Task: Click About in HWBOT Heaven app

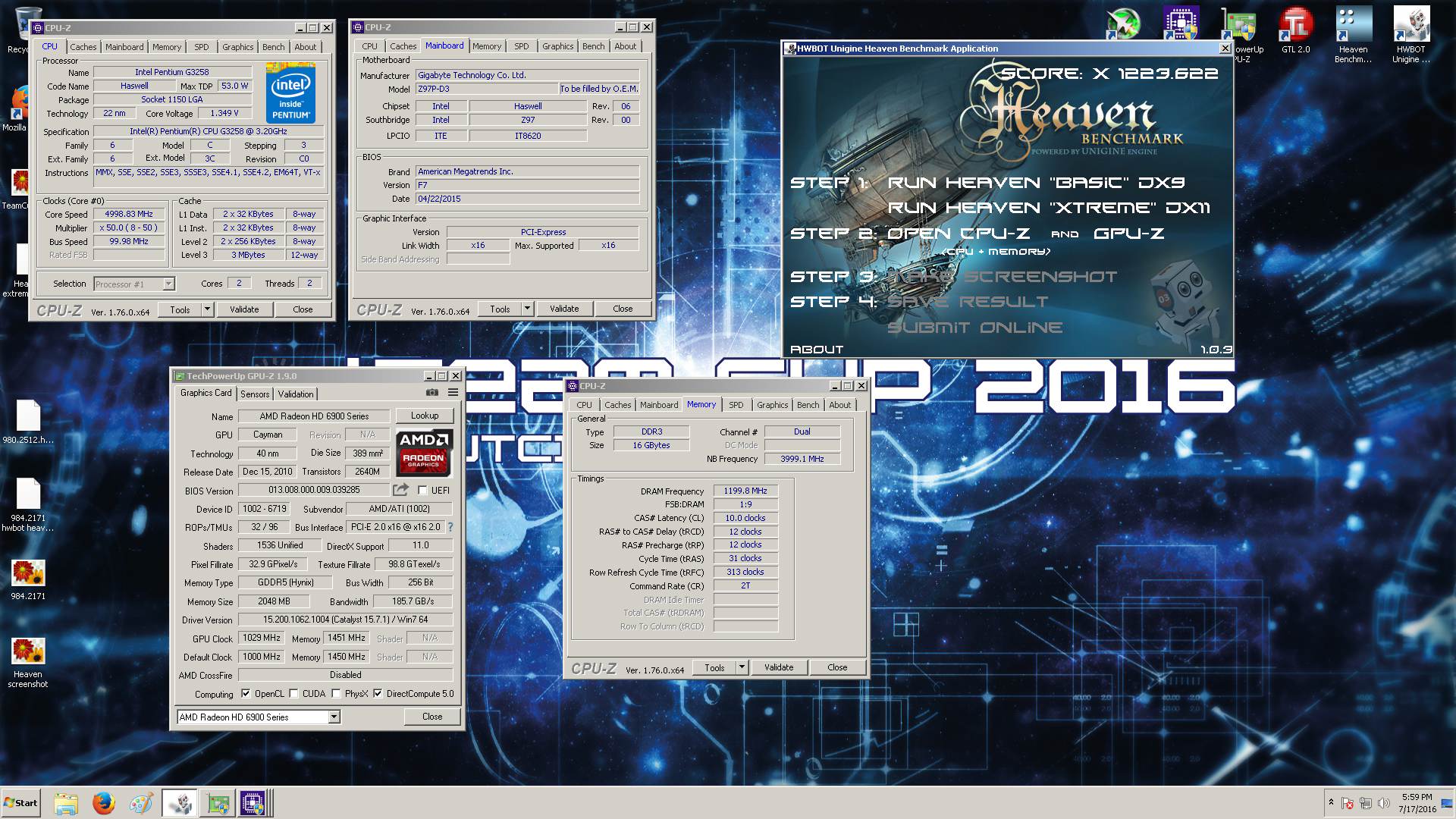Action: point(817,350)
